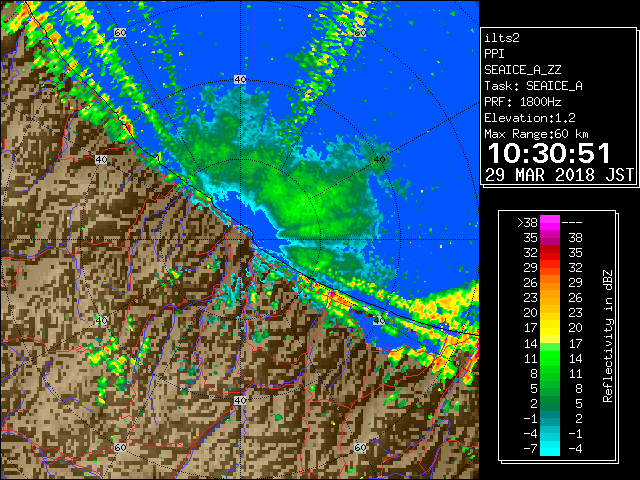The height and width of the screenshot is (480, 640).
Task: Click the '40' range label south of radar center
Action: pos(240,400)
